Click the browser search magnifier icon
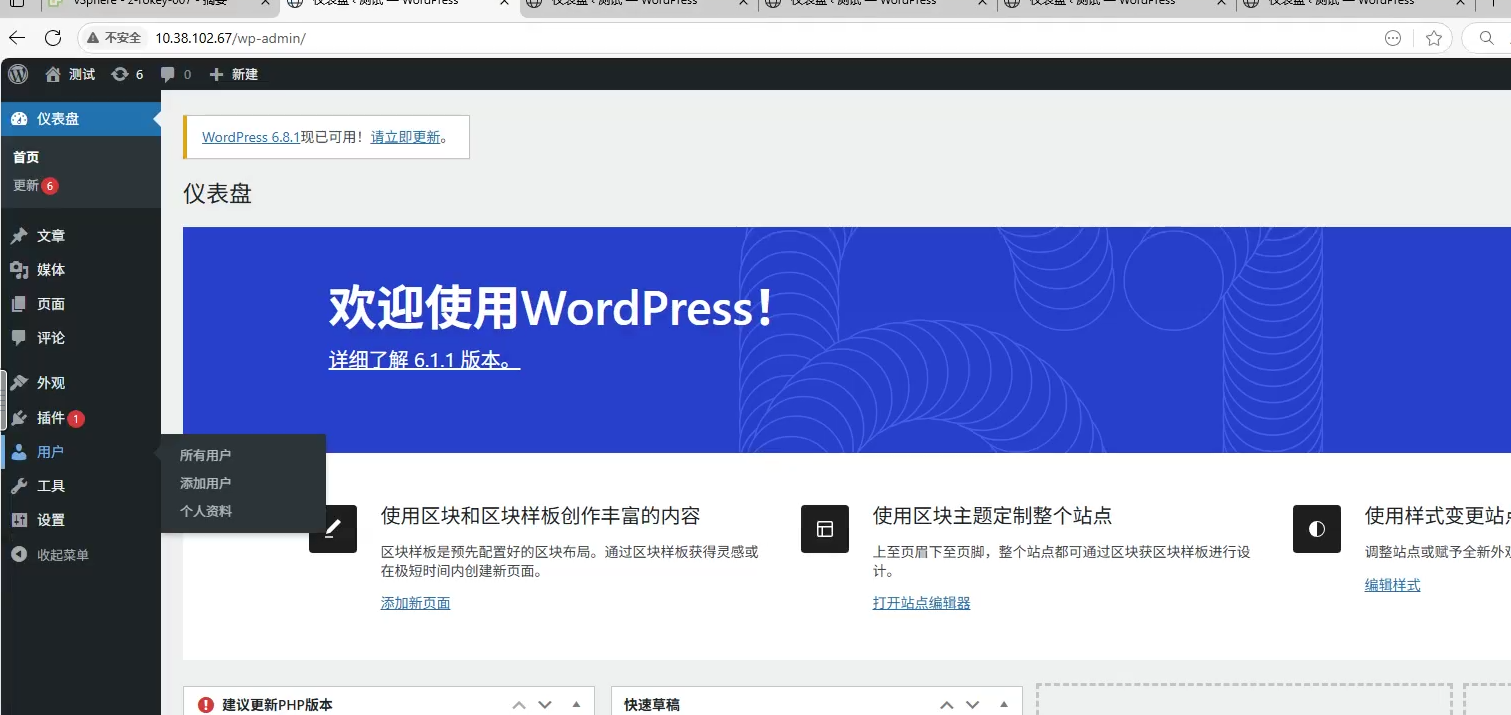This screenshot has width=1511, height=715. (x=1485, y=38)
